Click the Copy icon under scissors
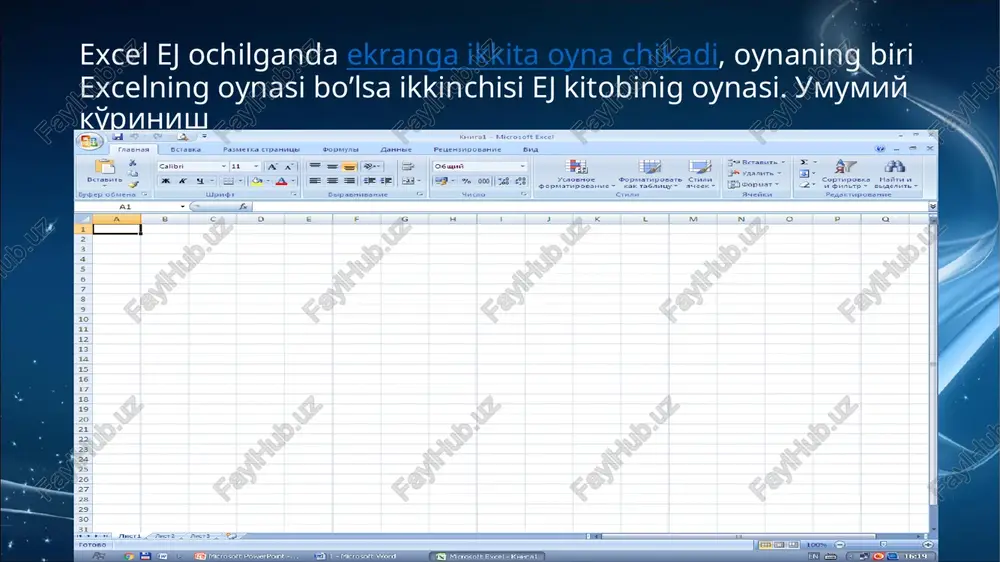The height and width of the screenshot is (562, 1000). pos(133,174)
